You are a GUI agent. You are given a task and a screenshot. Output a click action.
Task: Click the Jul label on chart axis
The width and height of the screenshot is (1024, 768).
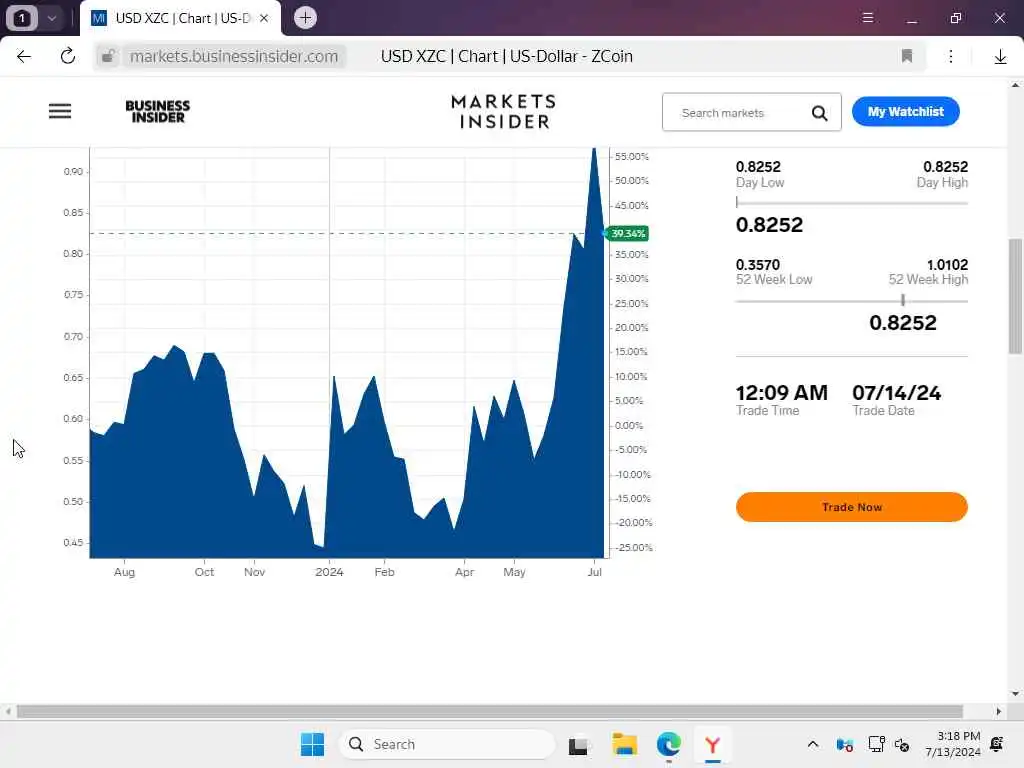[x=594, y=572]
